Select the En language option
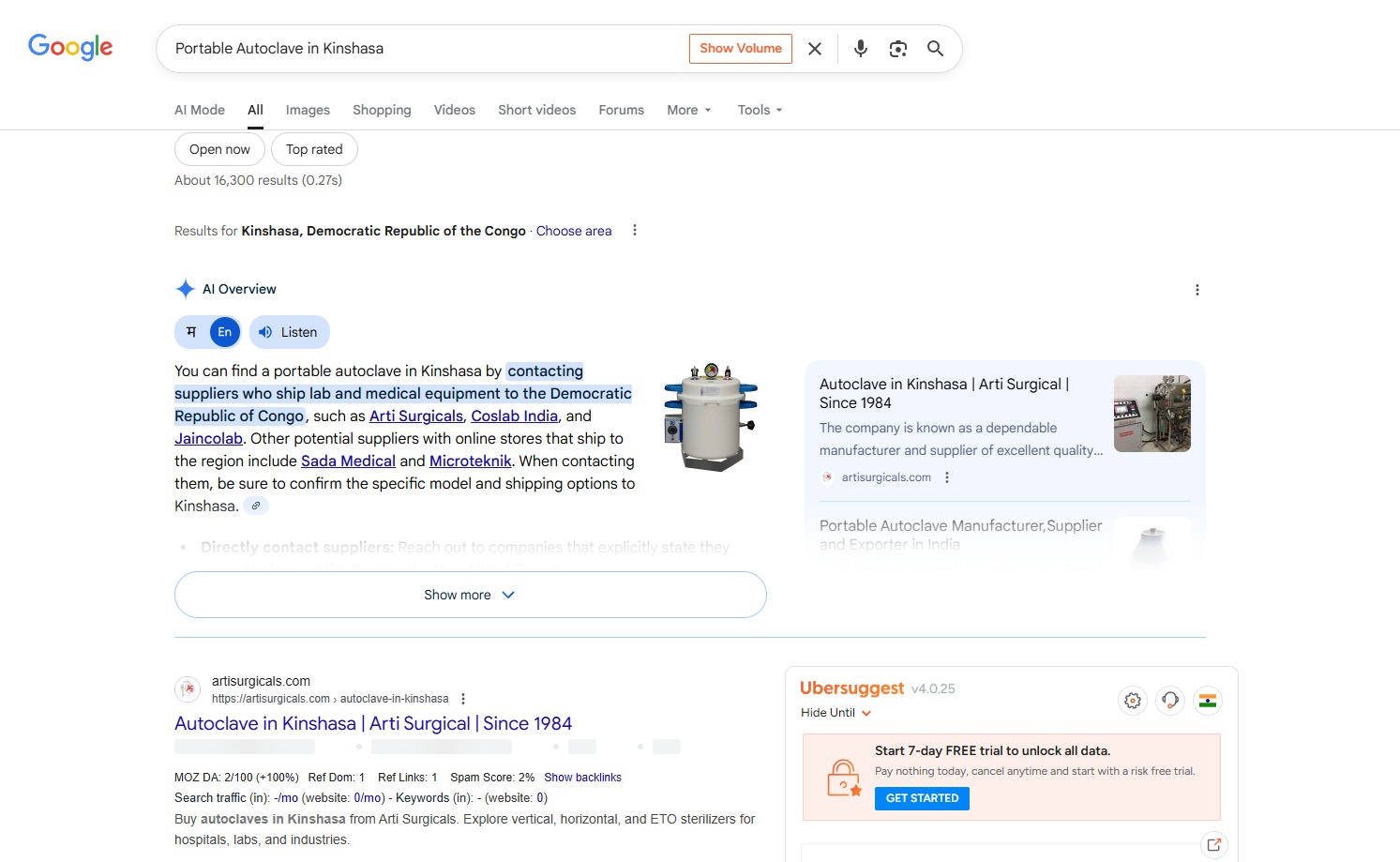 point(225,332)
